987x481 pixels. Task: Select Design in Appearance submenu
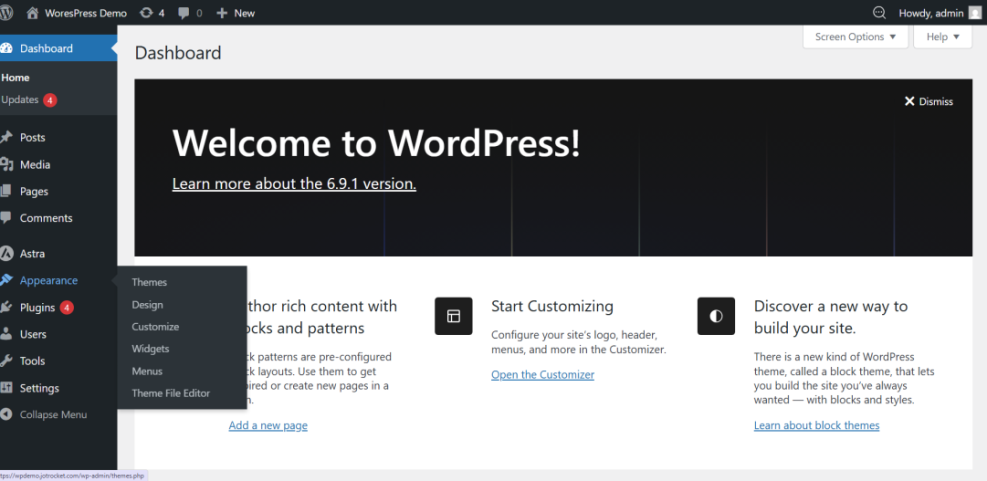(147, 305)
